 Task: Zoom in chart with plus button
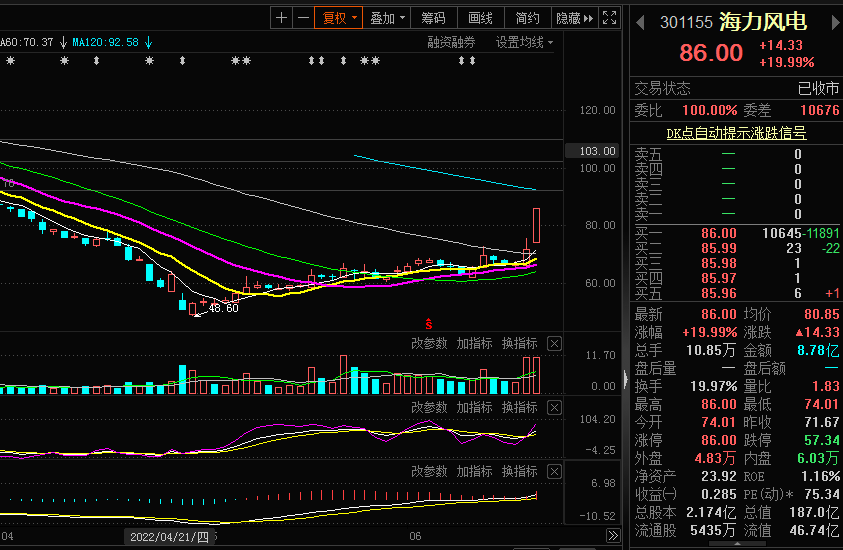281,18
